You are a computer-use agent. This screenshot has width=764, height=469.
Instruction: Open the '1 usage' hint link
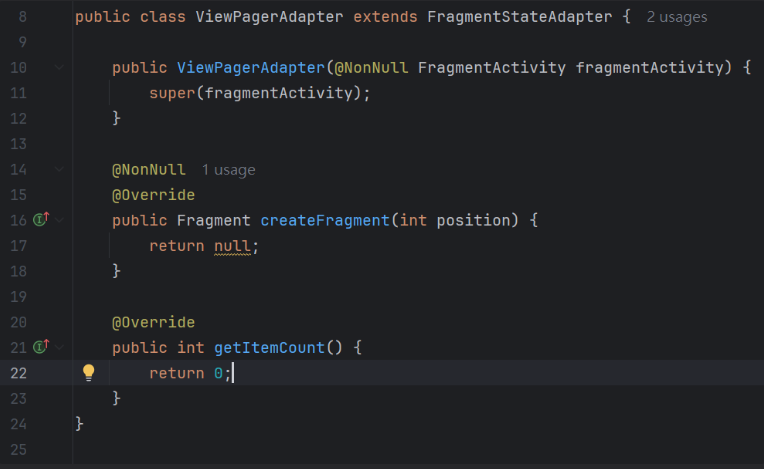click(x=229, y=170)
